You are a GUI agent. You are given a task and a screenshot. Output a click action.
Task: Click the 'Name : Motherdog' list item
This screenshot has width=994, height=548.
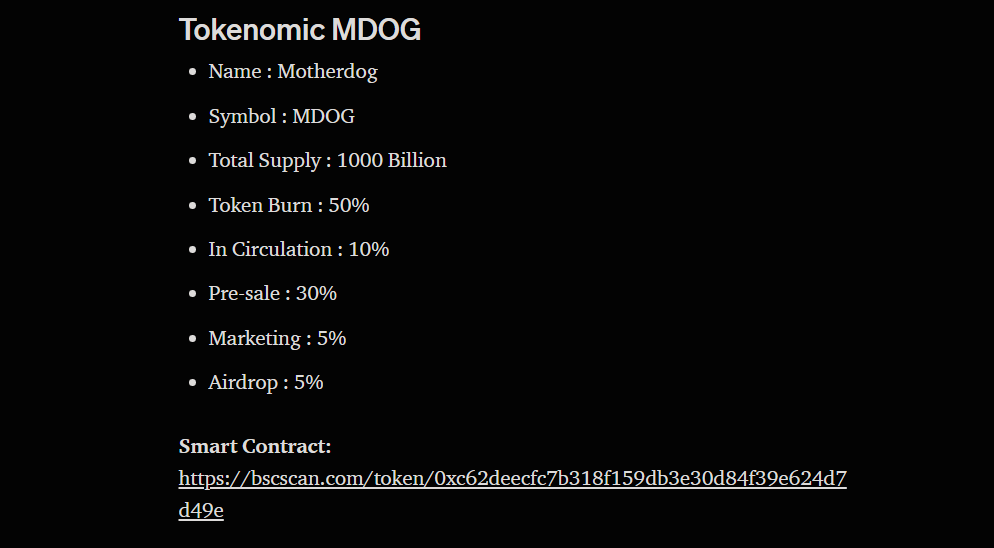[293, 71]
